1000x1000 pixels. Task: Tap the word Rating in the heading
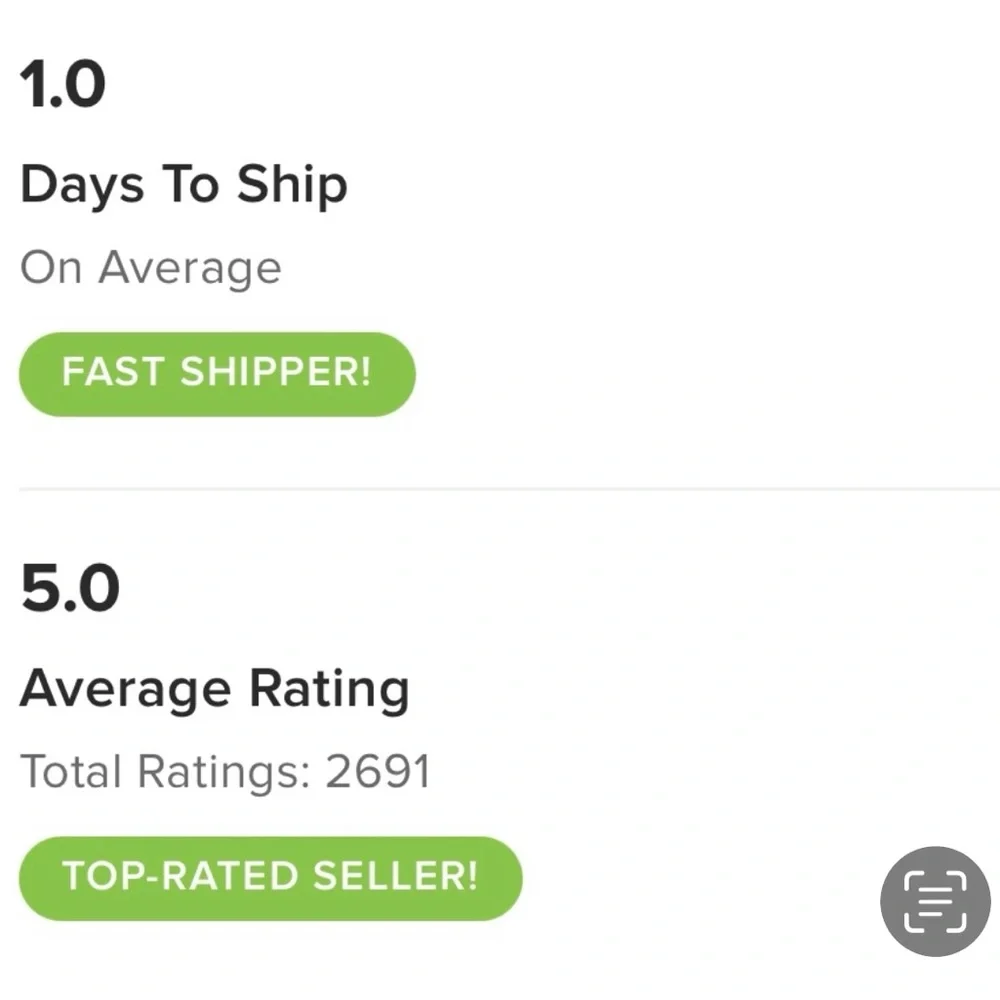[329, 691]
